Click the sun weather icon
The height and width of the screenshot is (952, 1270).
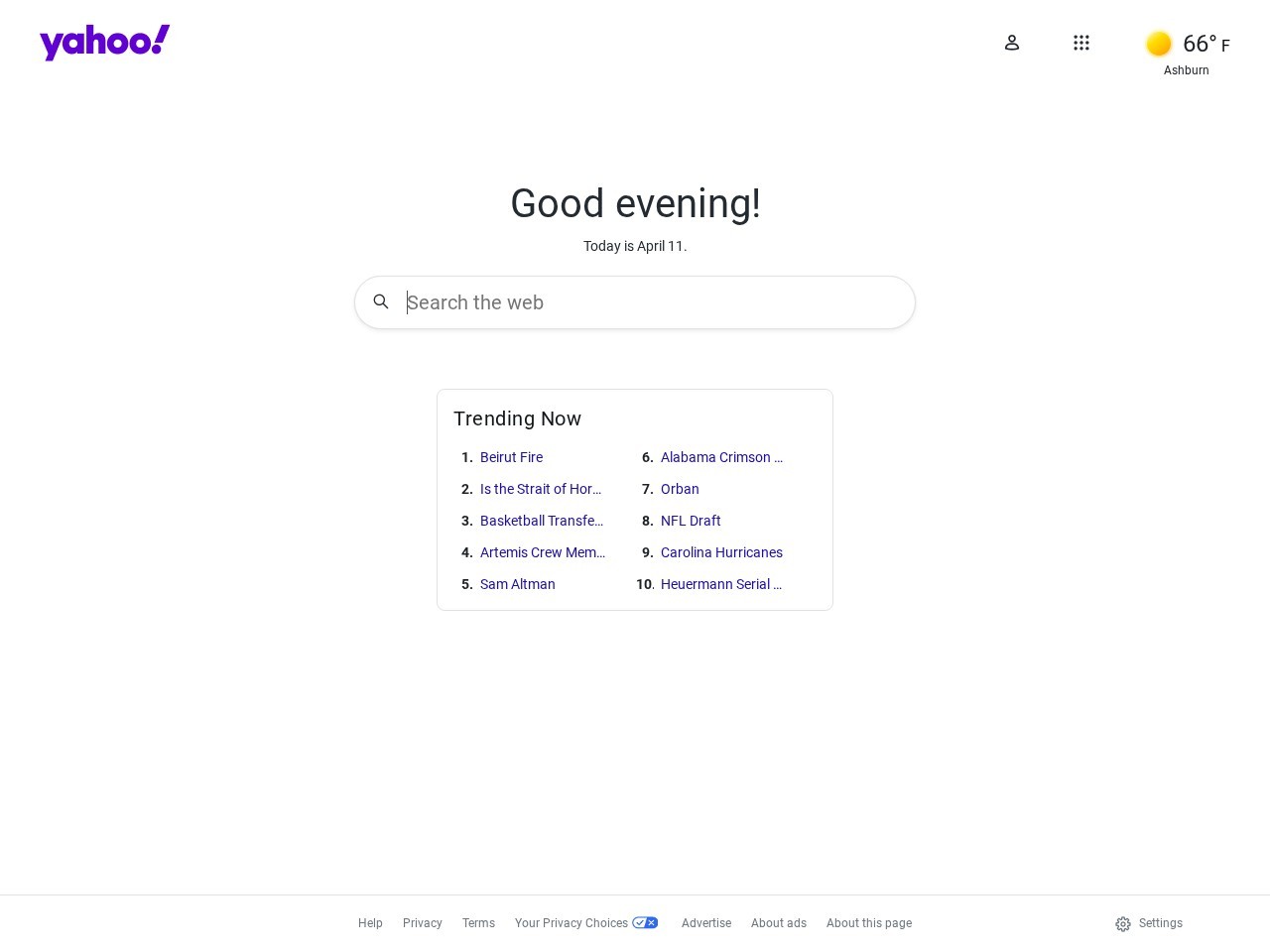coord(1159,44)
